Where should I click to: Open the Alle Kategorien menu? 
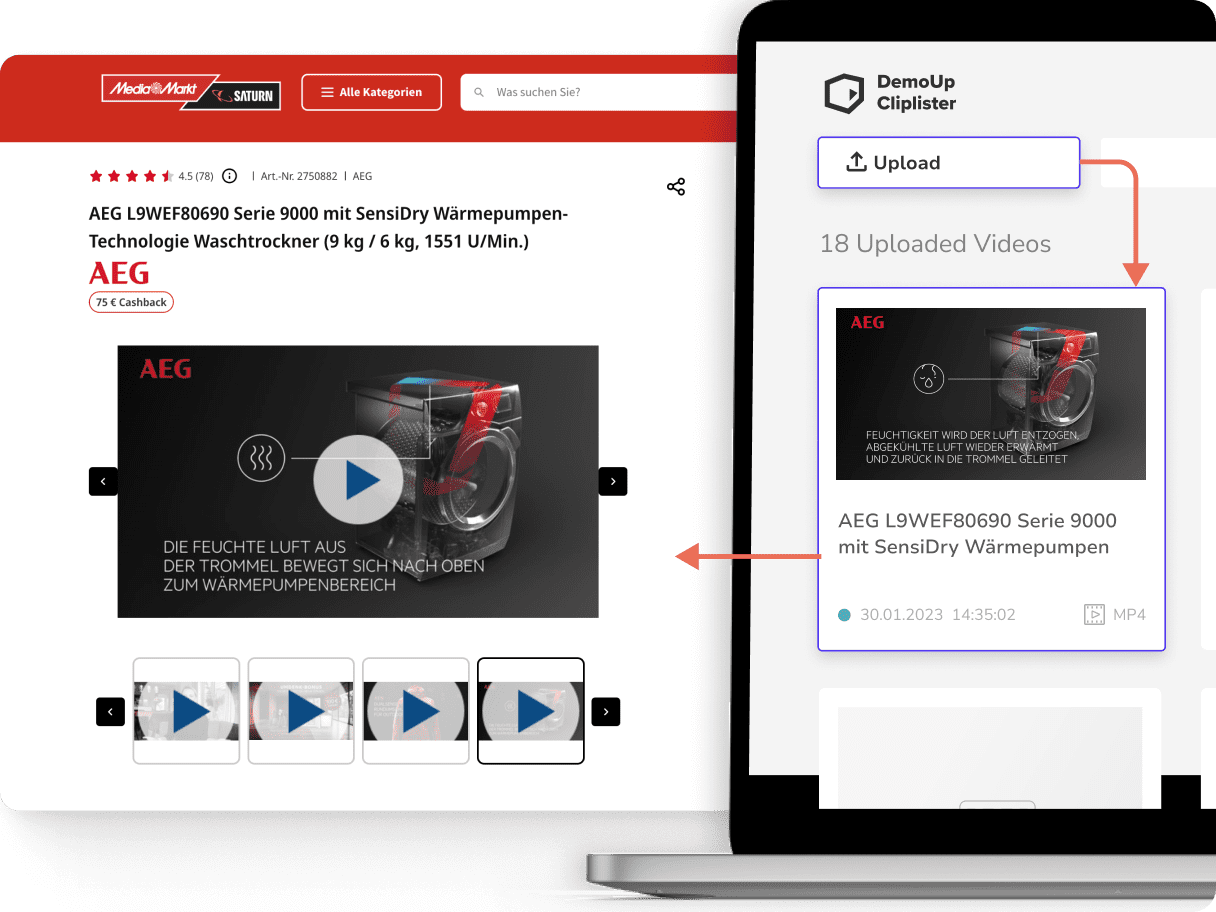click(371, 92)
